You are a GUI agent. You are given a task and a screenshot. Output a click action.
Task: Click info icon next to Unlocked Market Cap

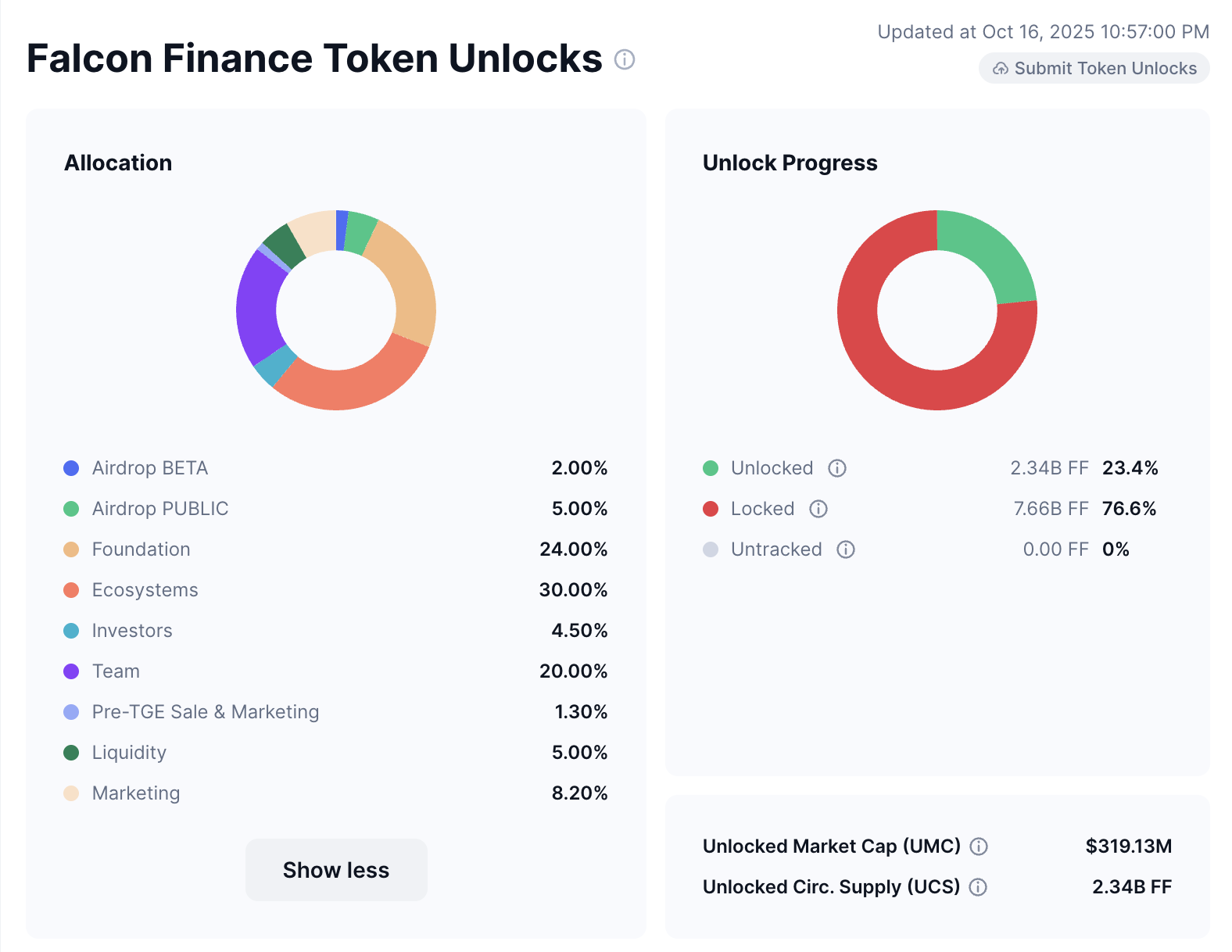(x=979, y=846)
